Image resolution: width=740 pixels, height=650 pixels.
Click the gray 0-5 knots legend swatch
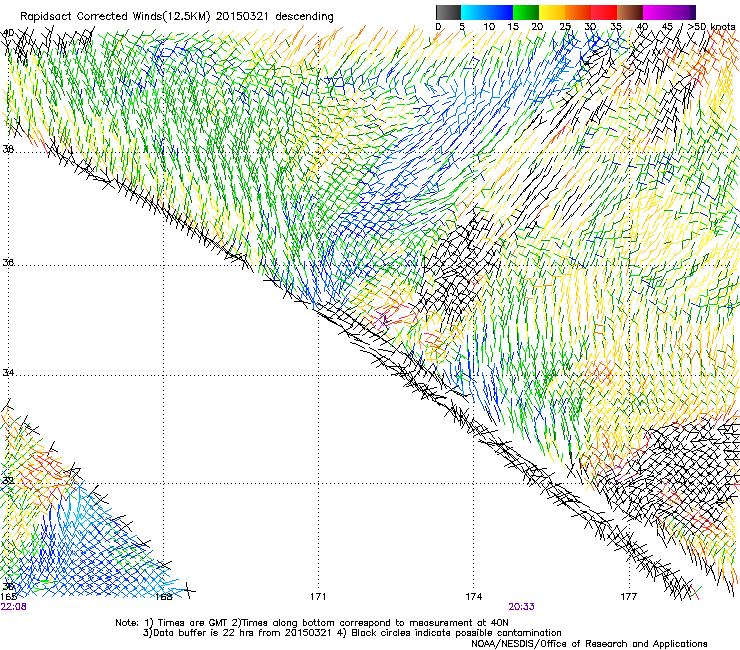coord(448,12)
